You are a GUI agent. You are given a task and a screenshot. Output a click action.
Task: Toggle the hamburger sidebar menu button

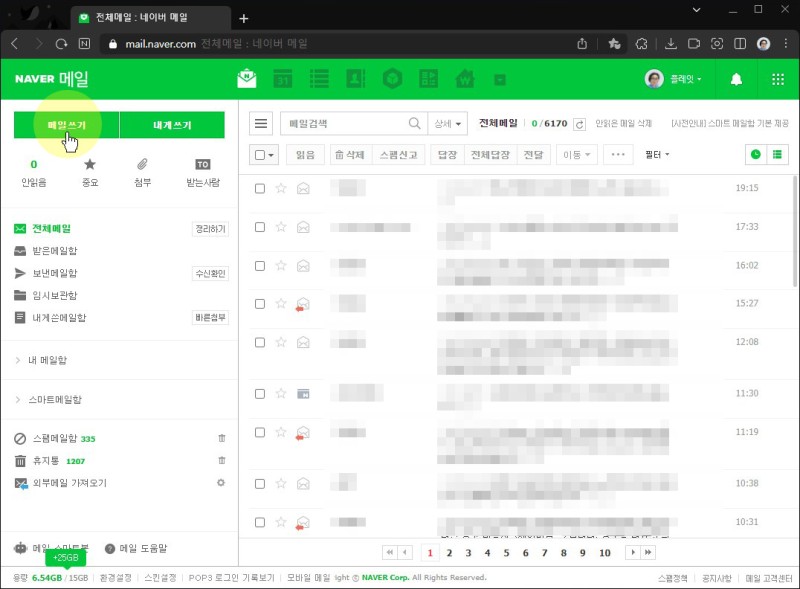pos(261,124)
